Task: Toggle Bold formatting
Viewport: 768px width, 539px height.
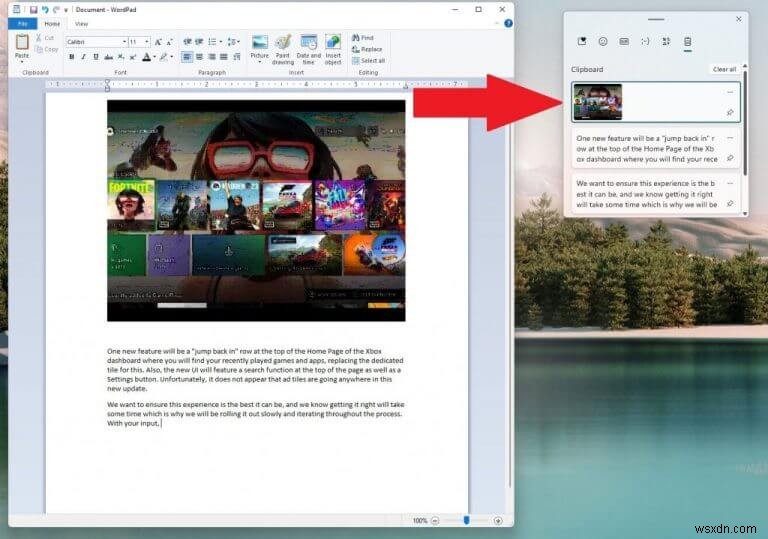Action: (72, 57)
